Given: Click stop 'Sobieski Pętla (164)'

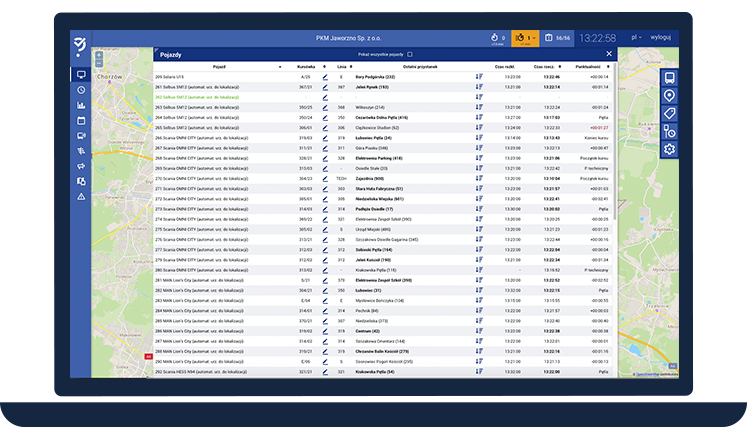Looking at the screenshot, I should 374,250.
